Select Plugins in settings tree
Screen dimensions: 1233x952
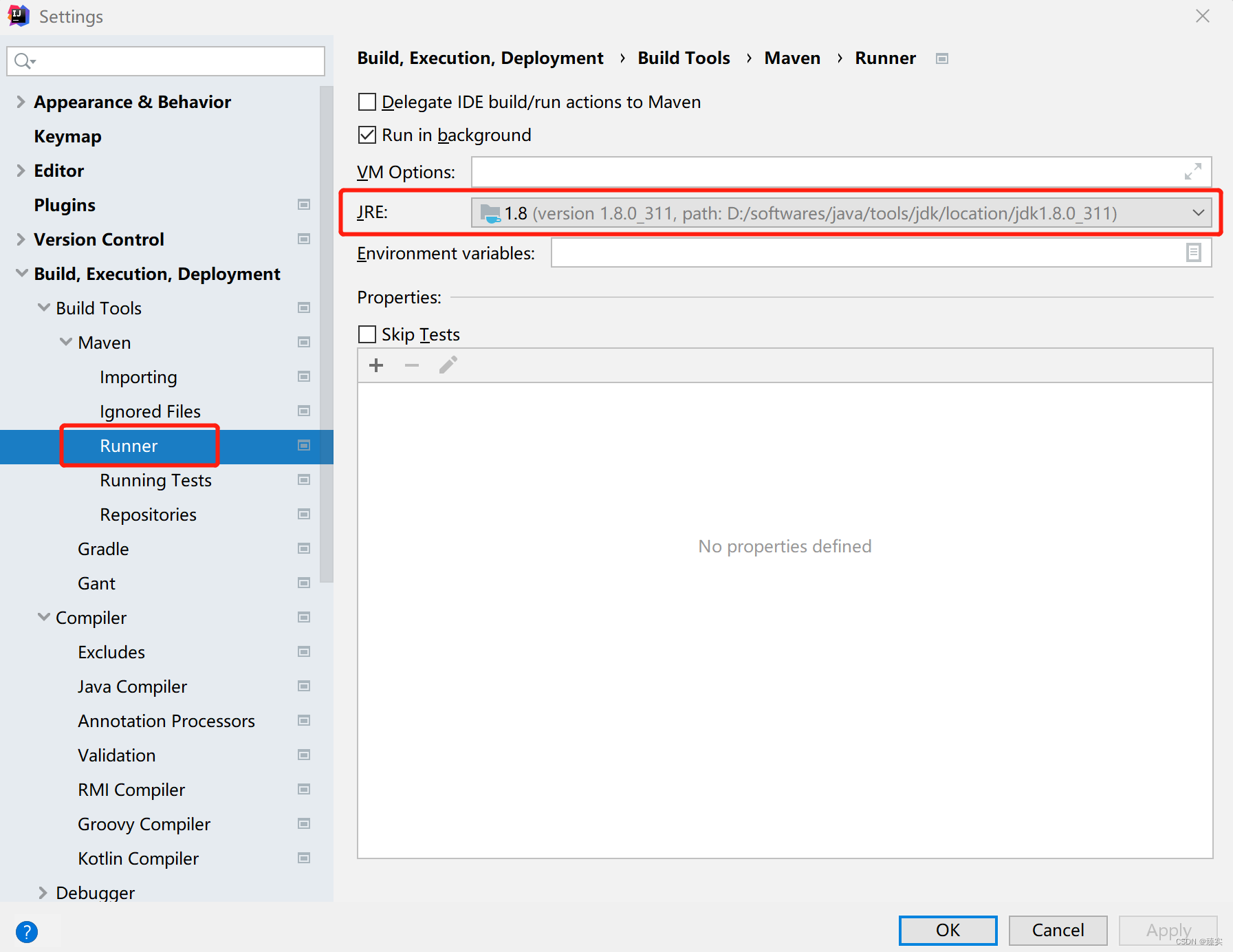tap(65, 205)
